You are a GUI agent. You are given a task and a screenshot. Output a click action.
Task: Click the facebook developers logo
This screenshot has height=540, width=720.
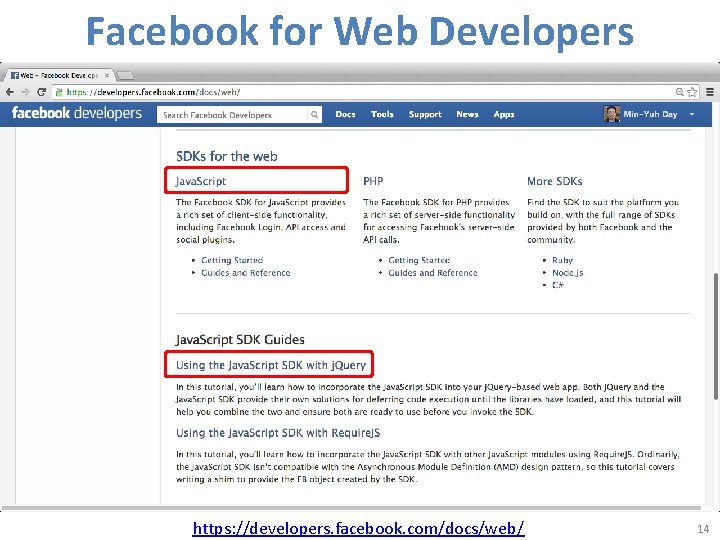[x=77, y=113]
